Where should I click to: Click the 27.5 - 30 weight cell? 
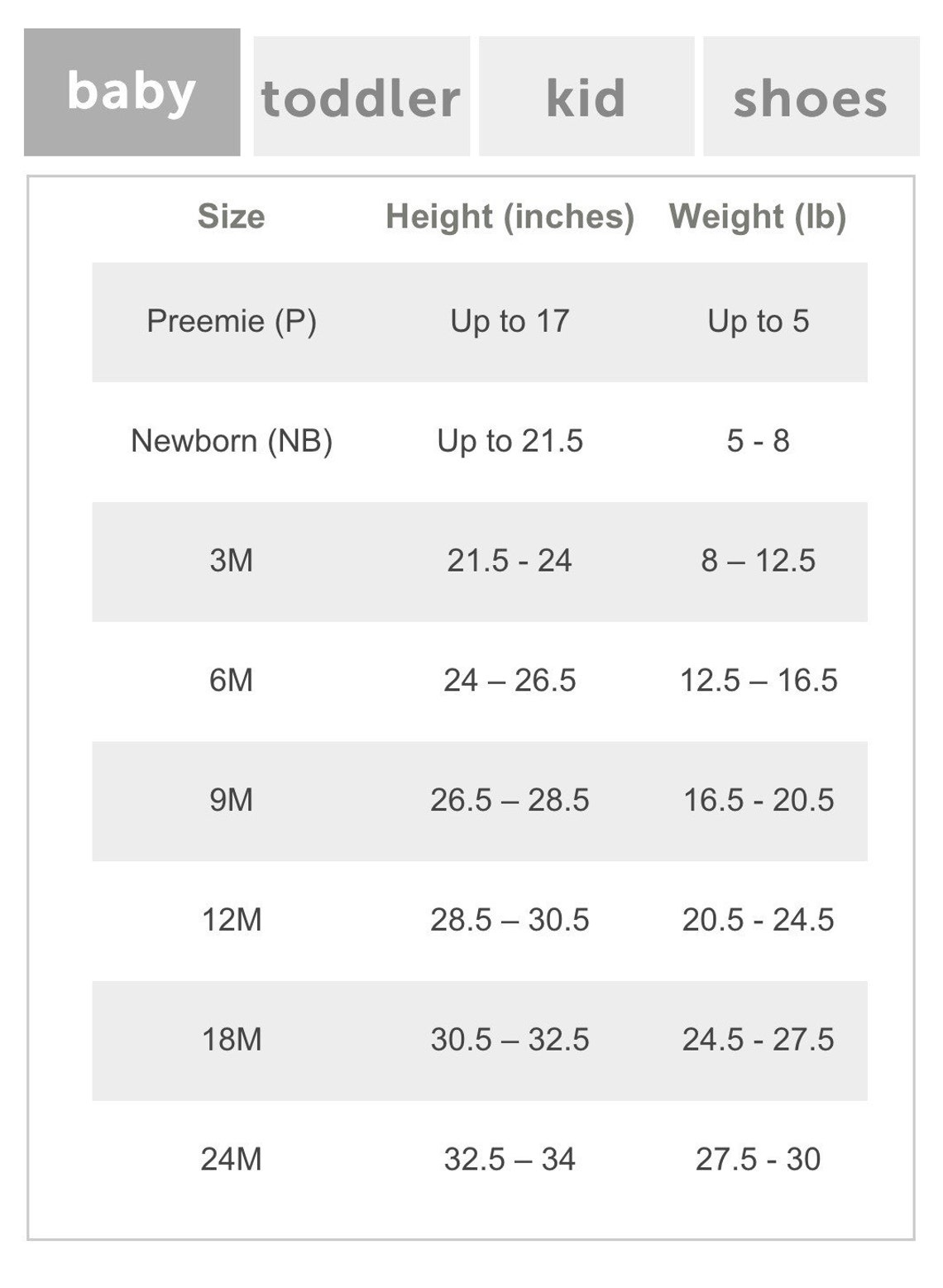[759, 1159]
